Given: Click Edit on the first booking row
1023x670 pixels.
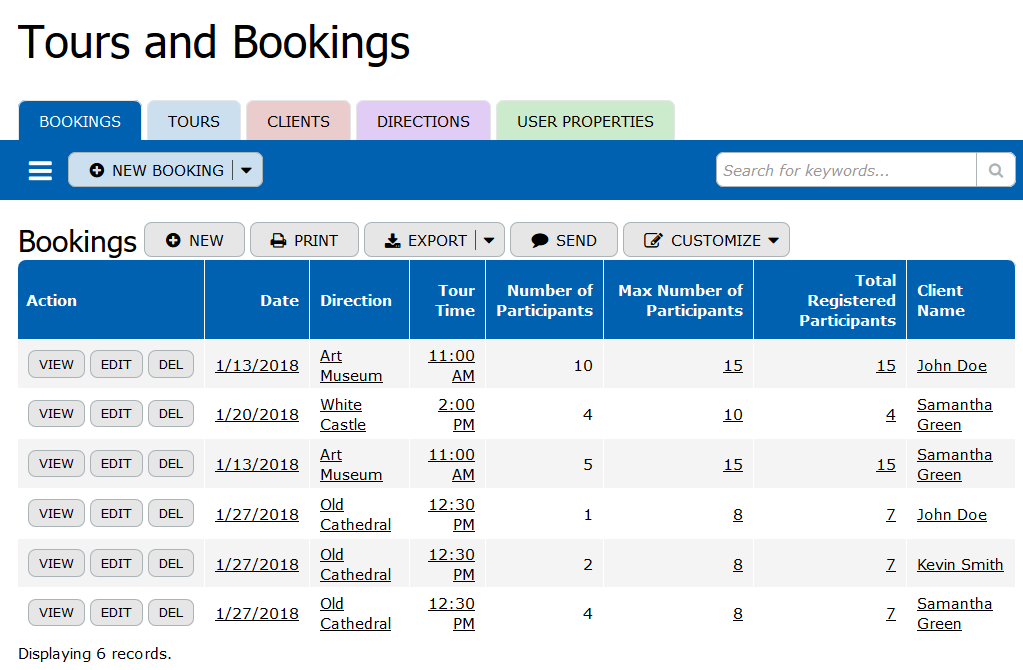Looking at the screenshot, I should (116, 365).
